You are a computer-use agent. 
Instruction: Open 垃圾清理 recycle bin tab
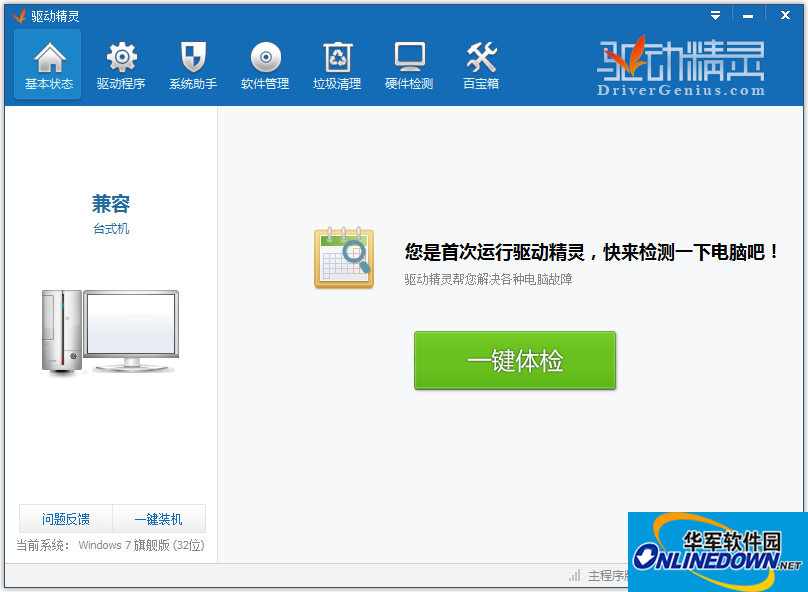click(x=337, y=64)
